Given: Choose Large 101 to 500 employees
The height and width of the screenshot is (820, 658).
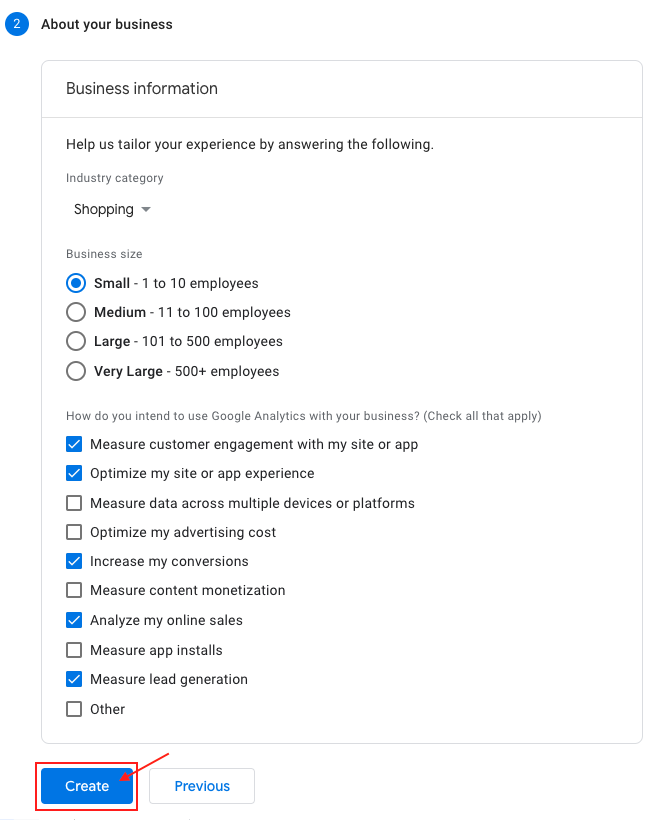Looking at the screenshot, I should pyautogui.click(x=76, y=341).
